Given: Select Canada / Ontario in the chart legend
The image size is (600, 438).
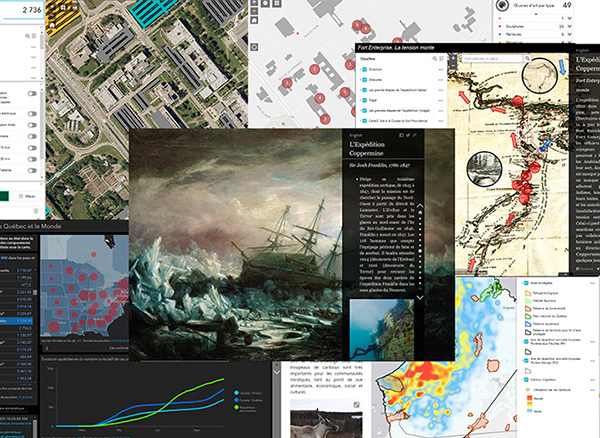Looking at the screenshot, I should click(249, 393).
